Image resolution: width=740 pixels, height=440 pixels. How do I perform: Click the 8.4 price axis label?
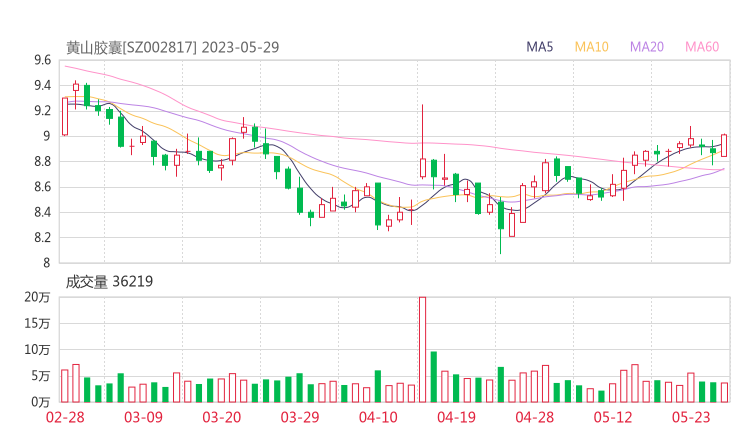pyautogui.click(x=42, y=212)
